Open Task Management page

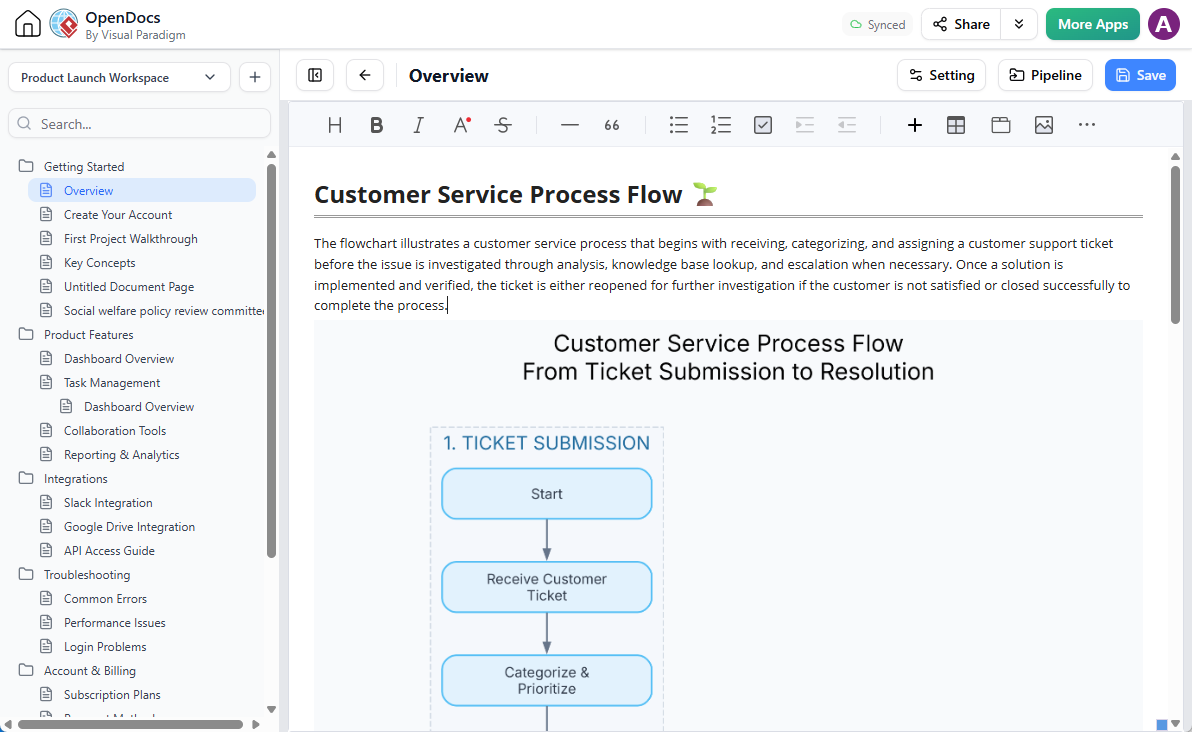click(x=112, y=382)
